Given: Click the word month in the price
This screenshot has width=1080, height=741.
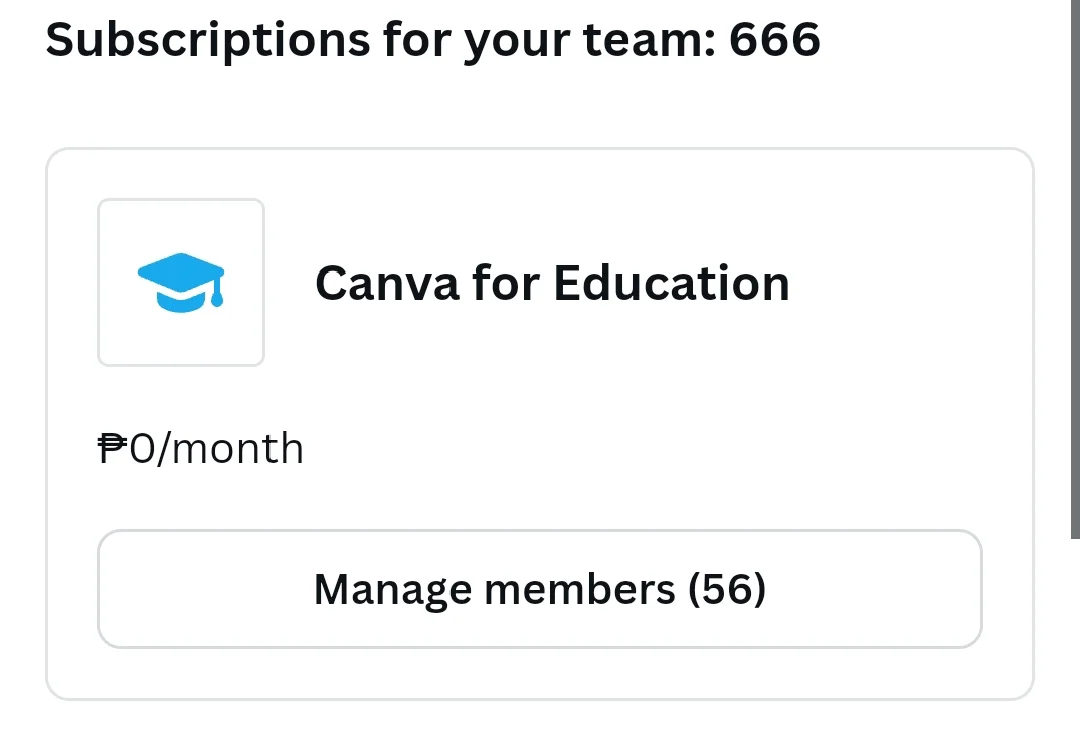Looking at the screenshot, I should pos(236,449).
